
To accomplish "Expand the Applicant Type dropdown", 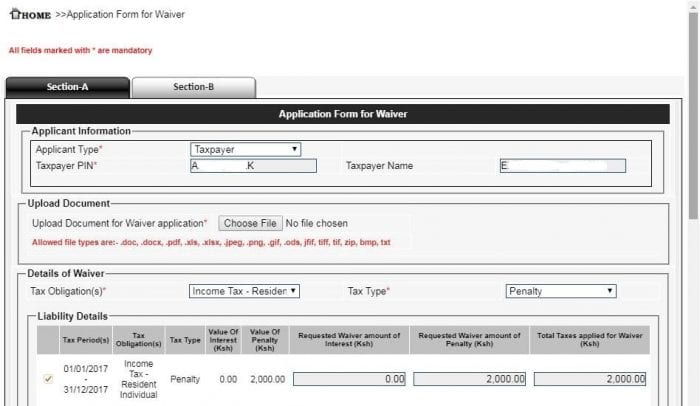I will pos(246,149).
